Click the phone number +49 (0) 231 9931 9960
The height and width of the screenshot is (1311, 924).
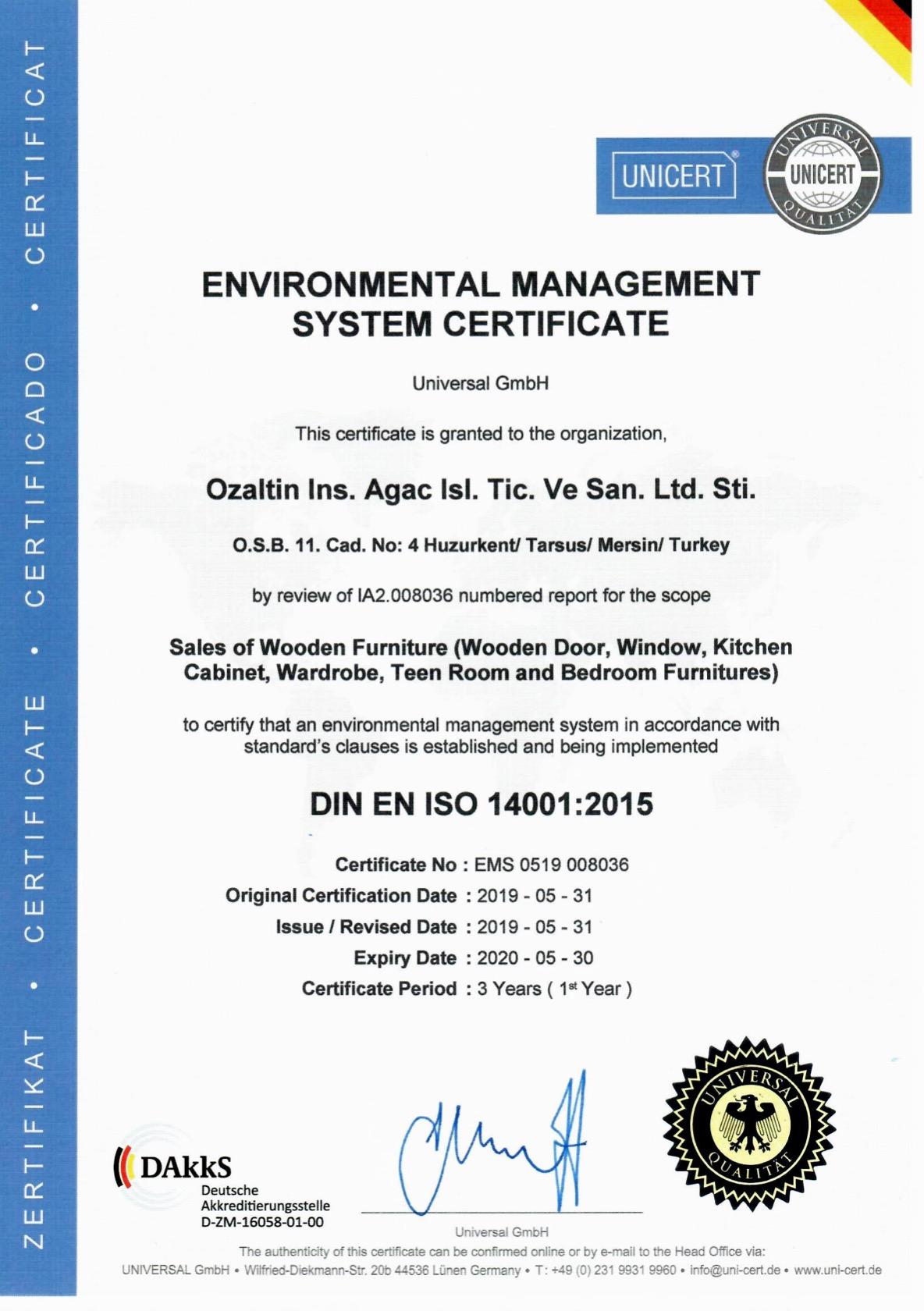click(x=614, y=1270)
